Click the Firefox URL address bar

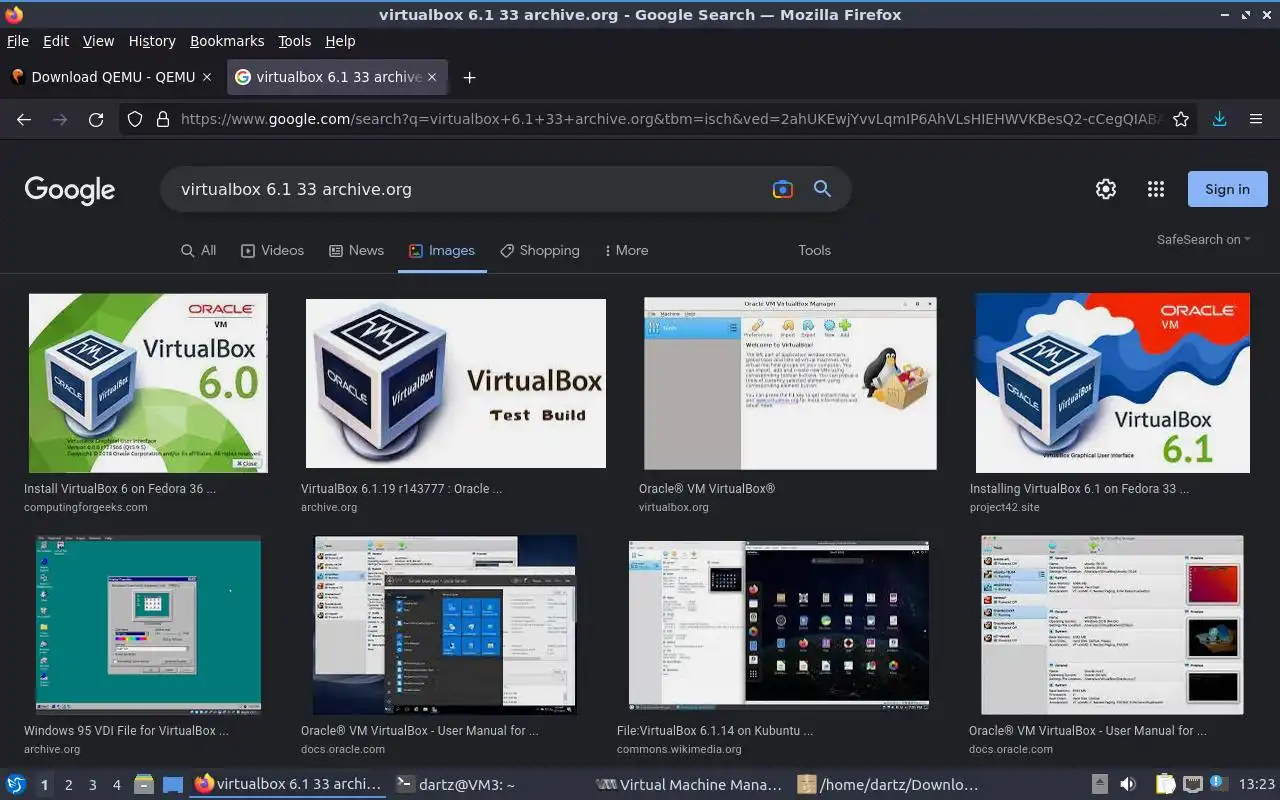coord(670,119)
